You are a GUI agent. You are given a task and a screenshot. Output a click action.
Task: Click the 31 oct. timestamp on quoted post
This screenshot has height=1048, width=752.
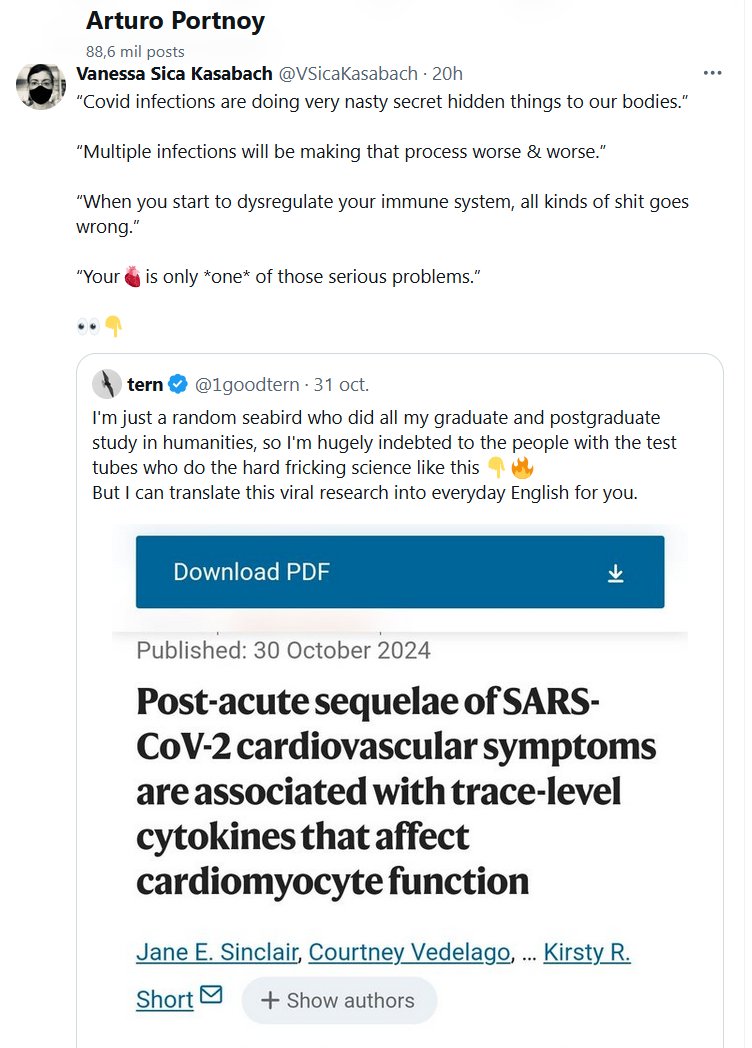coord(341,384)
